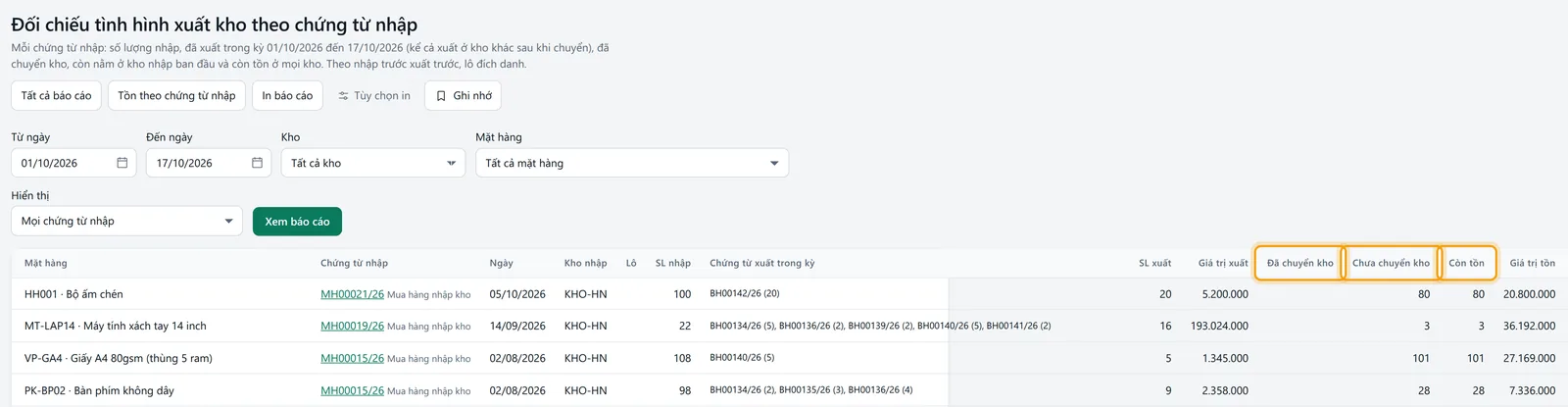The image size is (1568, 407).
Task: Click value 193.024.000 in Giá trị xuất
Action: 1219,326
